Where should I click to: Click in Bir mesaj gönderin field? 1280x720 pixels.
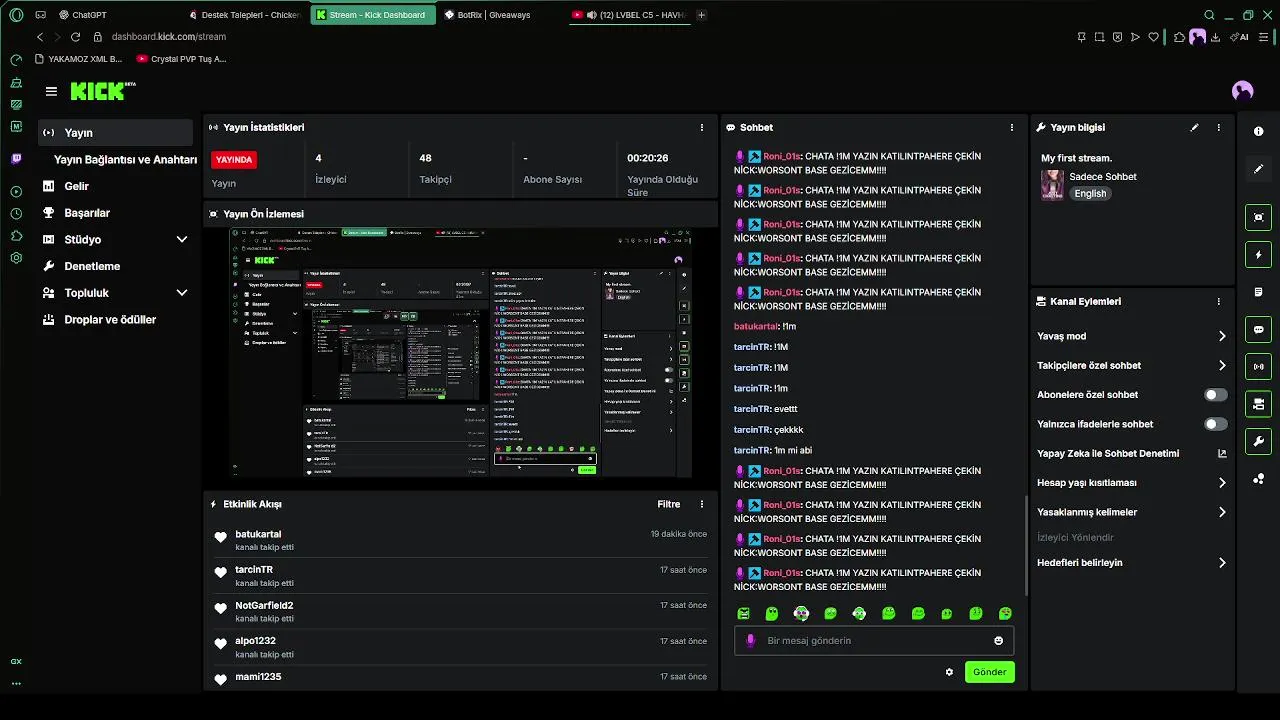click(x=874, y=641)
